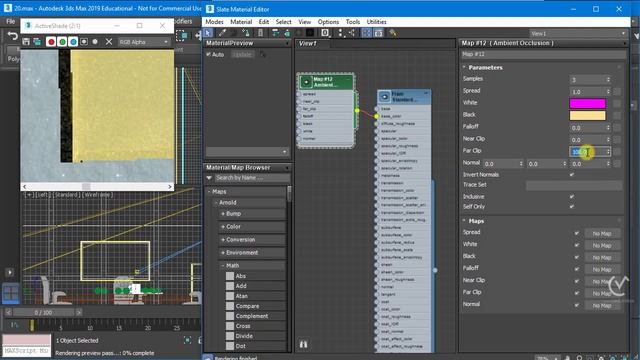Toggle Self Only checkbox
The image size is (640, 360).
(572, 207)
